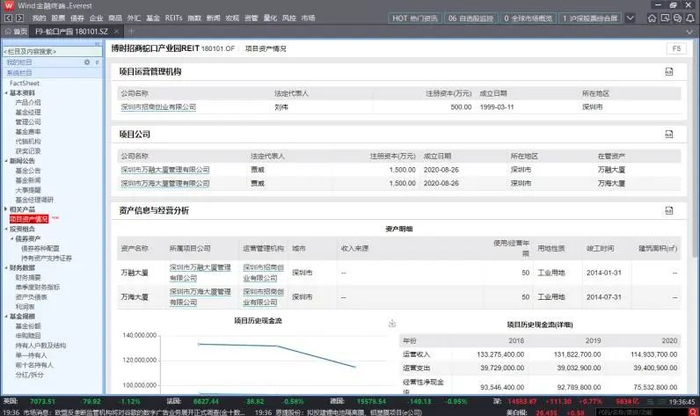Open the REITs menu

[173, 18]
